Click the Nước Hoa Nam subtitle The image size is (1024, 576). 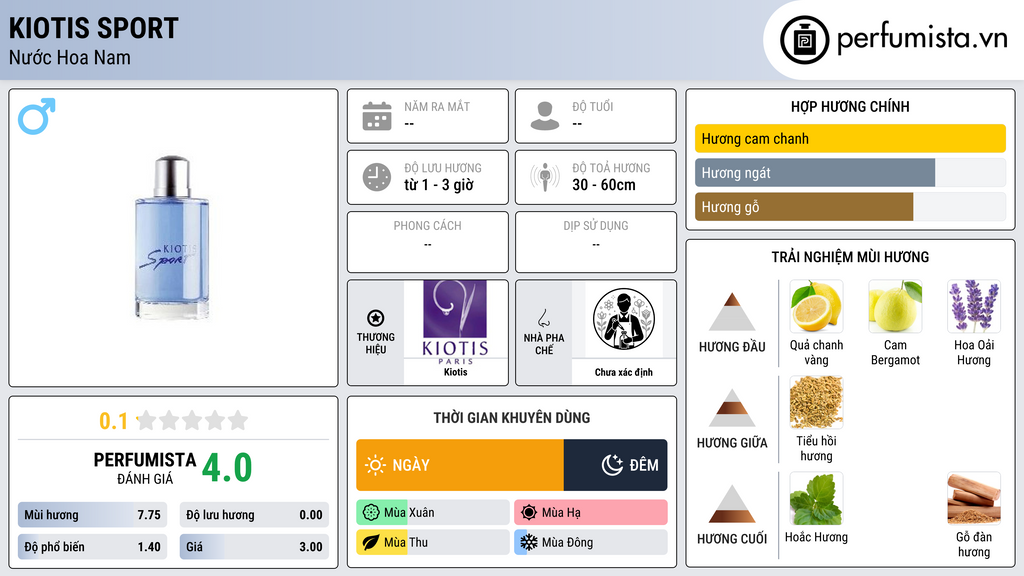point(70,57)
